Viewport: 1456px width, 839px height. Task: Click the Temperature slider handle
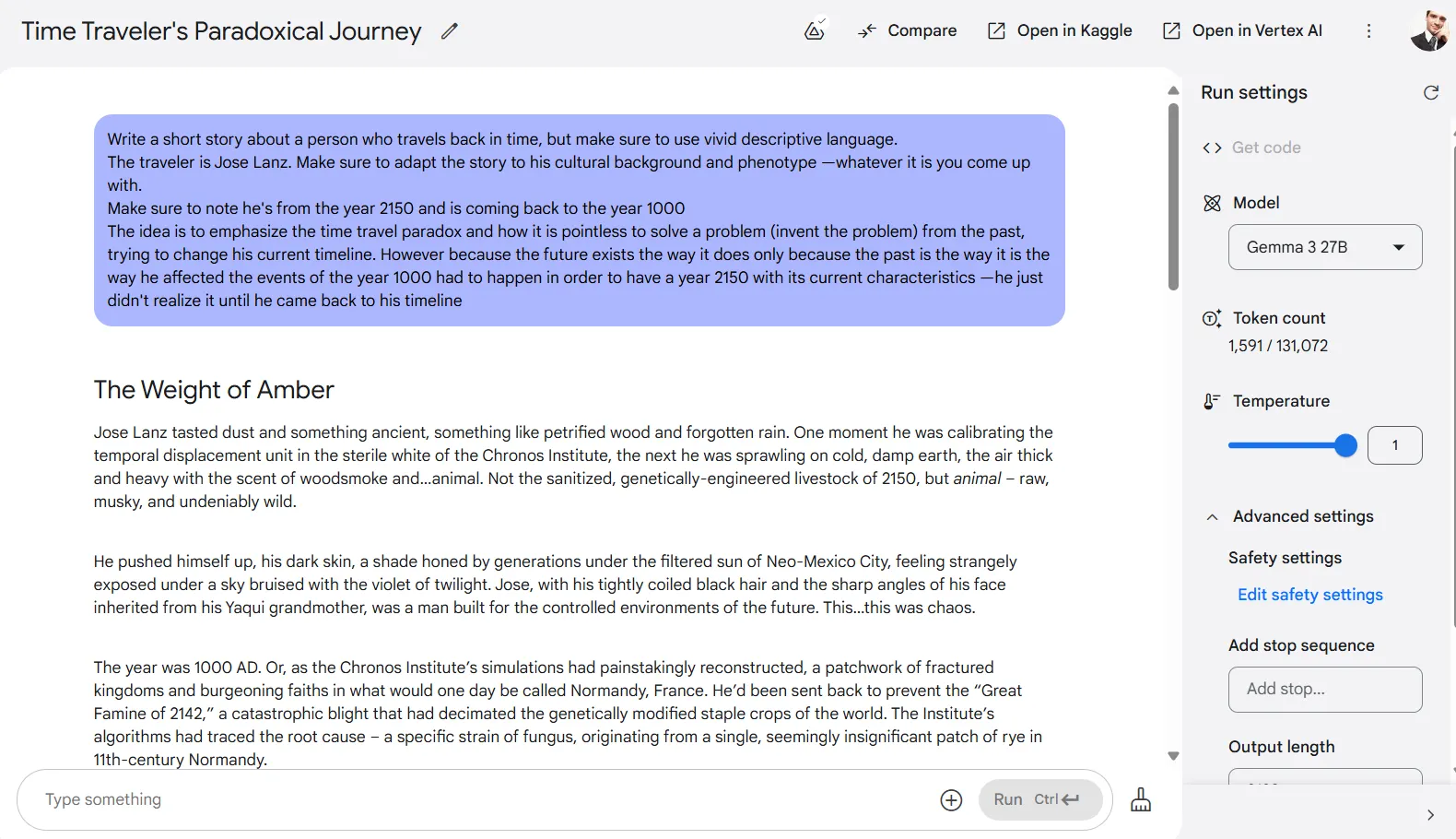point(1345,446)
